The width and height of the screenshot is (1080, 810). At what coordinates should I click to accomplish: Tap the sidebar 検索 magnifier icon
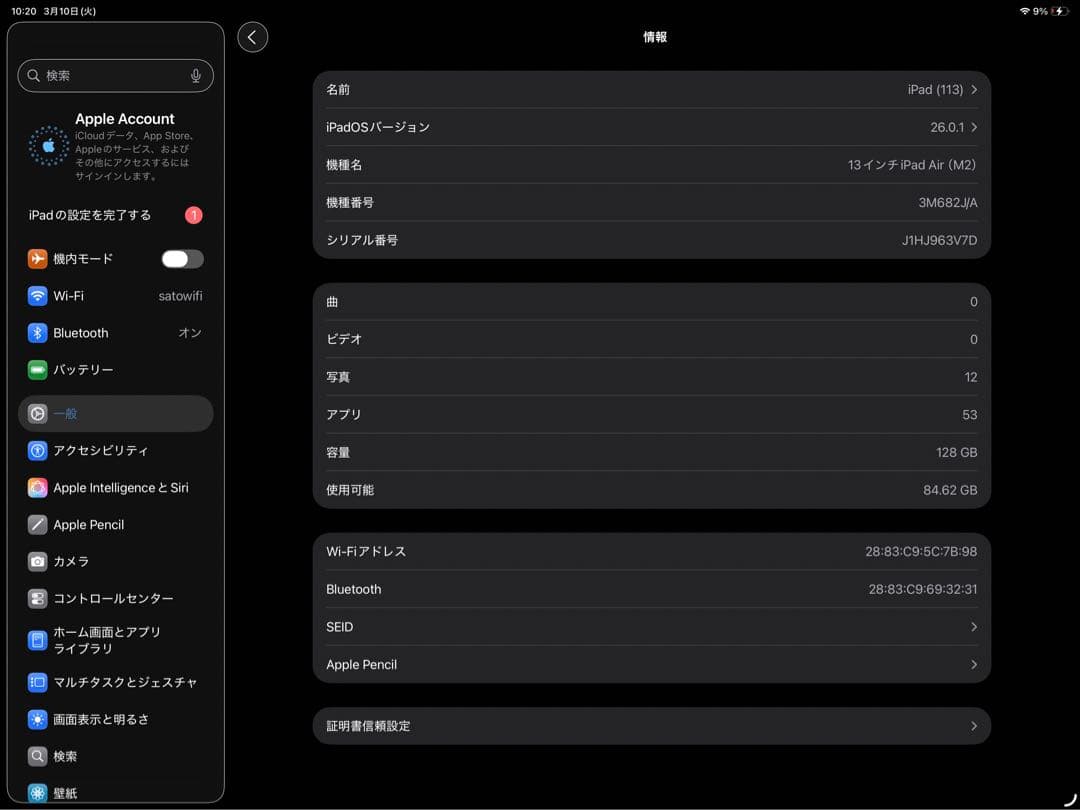click(37, 756)
